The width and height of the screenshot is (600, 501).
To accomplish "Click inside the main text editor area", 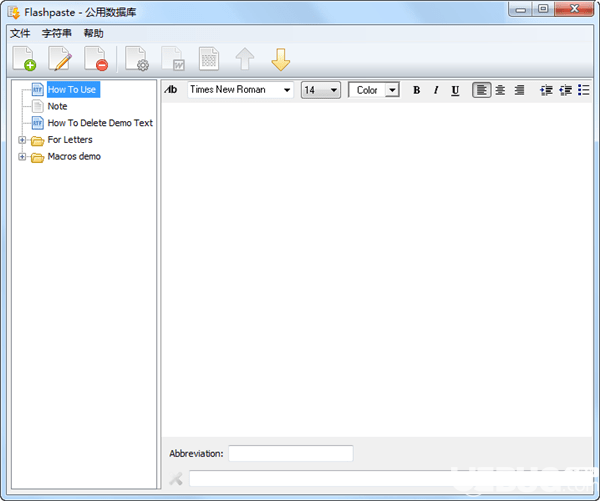I will [x=377, y=270].
